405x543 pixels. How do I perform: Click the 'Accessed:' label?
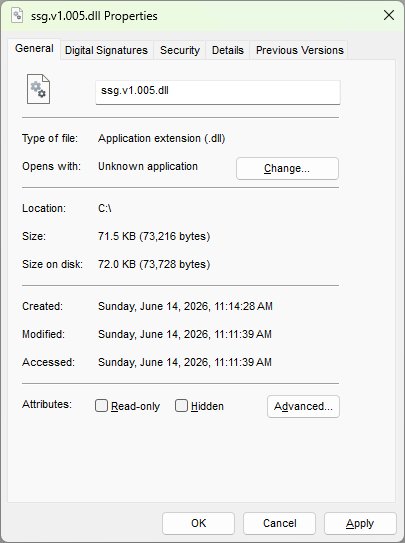pyautogui.click(x=48, y=362)
